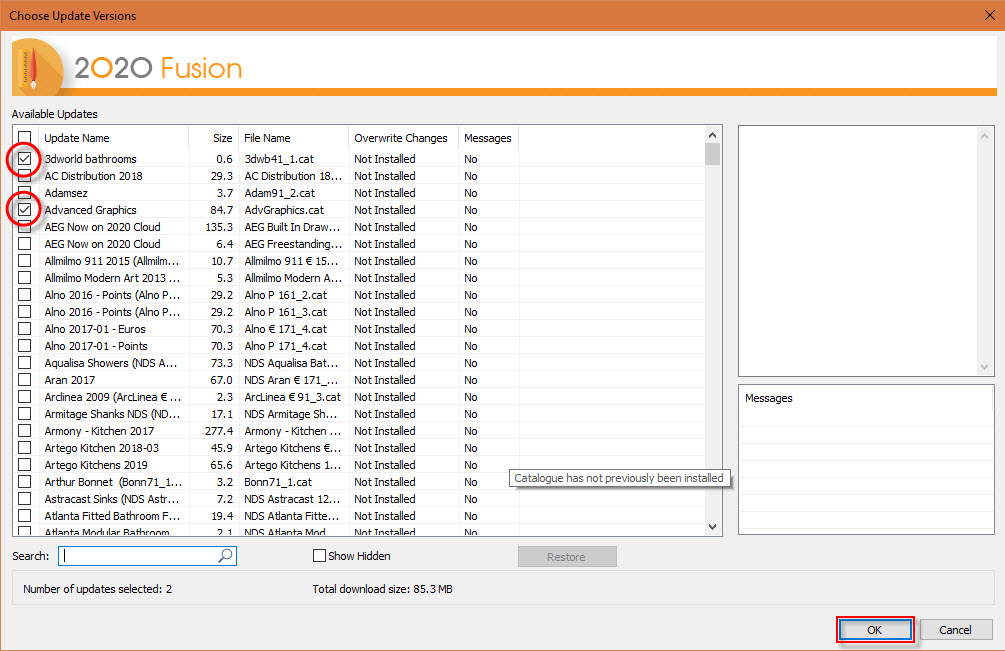The image size is (1005, 651).
Task: Click the scrollbar up arrow
Action: point(712,133)
